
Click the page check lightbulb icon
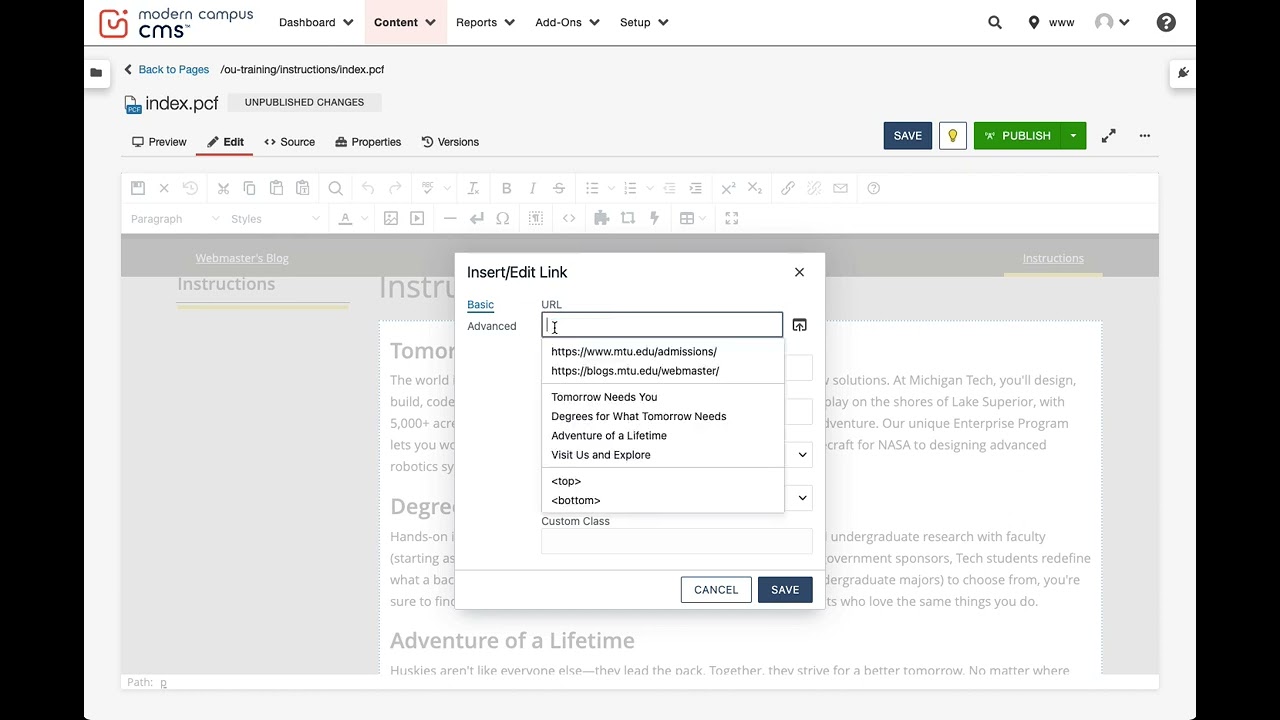[x=953, y=136]
